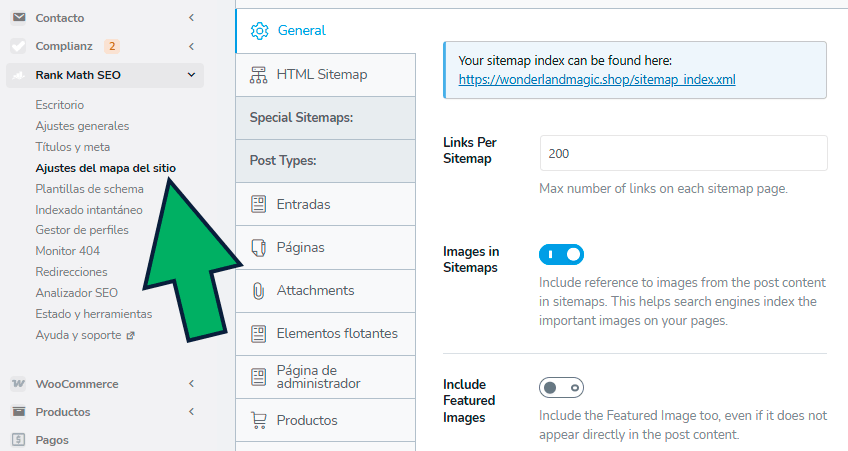The width and height of the screenshot is (848, 451).
Task: Click the Attachments paperclip icon
Action: (x=258, y=291)
